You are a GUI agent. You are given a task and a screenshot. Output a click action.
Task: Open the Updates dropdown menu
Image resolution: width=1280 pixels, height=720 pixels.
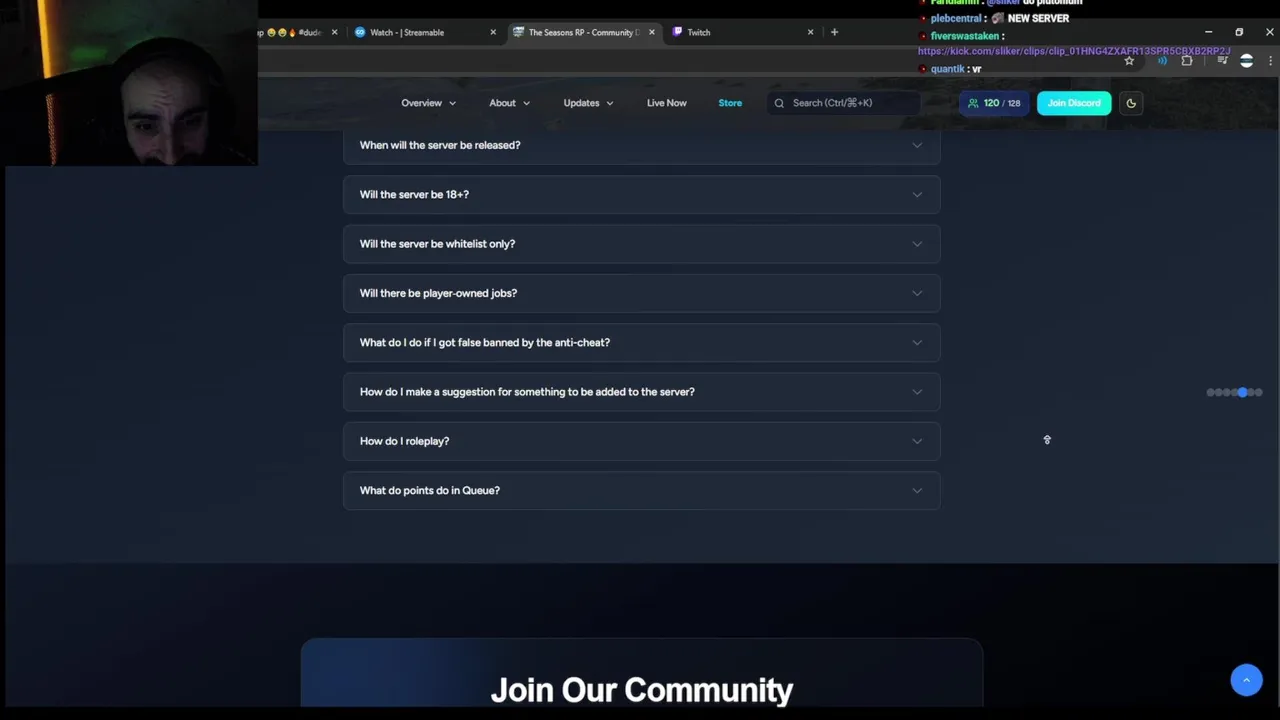[588, 103]
